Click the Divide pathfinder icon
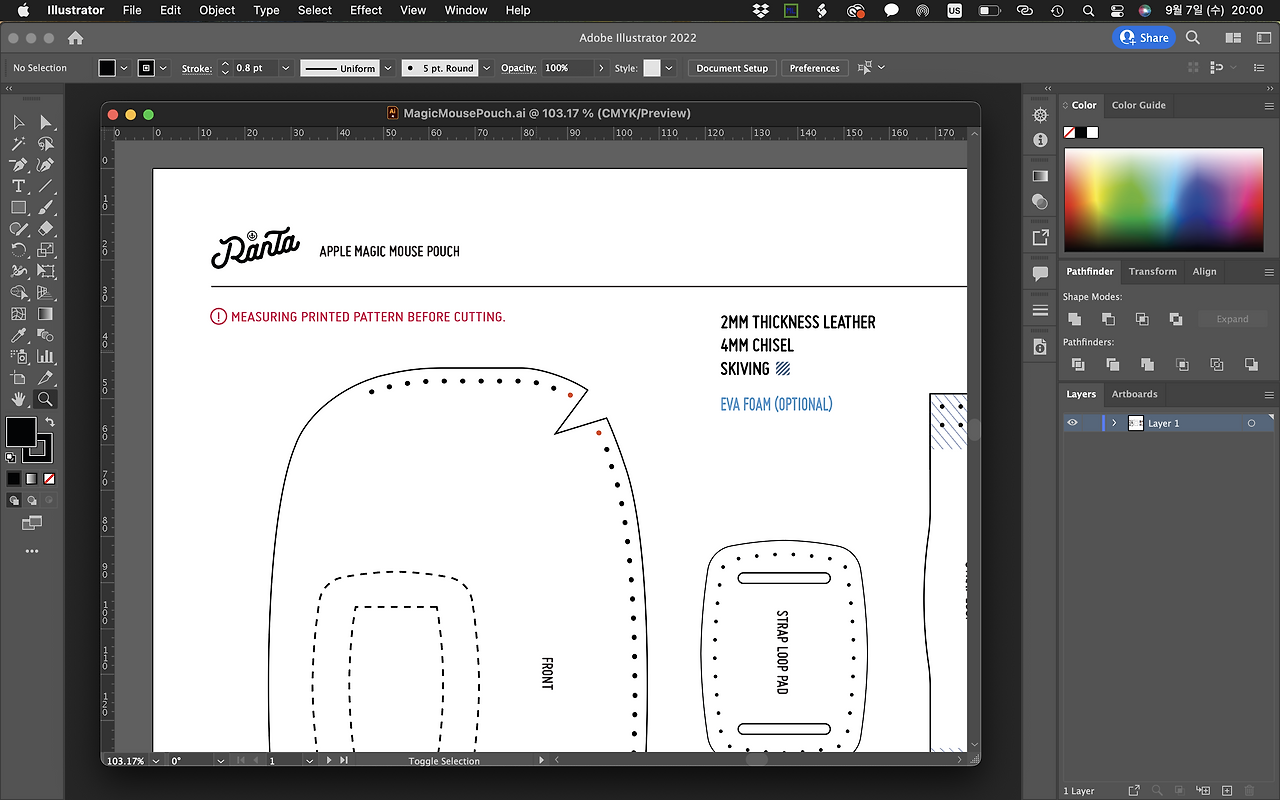 pos(1078,365)
